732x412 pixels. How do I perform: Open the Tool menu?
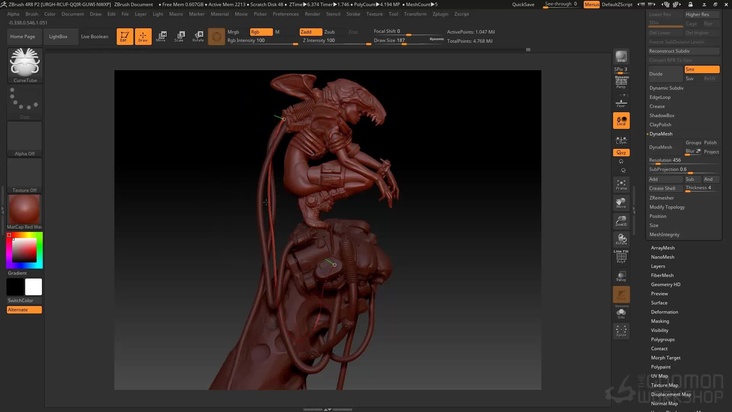pos(394,14)
